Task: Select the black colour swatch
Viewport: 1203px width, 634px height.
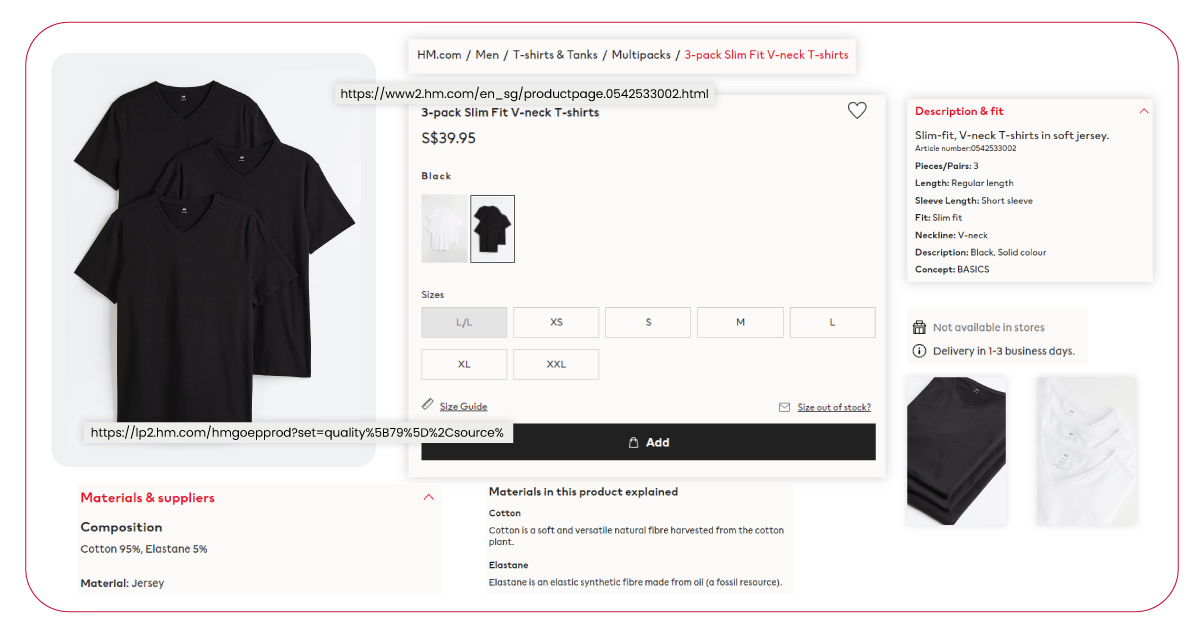Action: coord(492,229)
